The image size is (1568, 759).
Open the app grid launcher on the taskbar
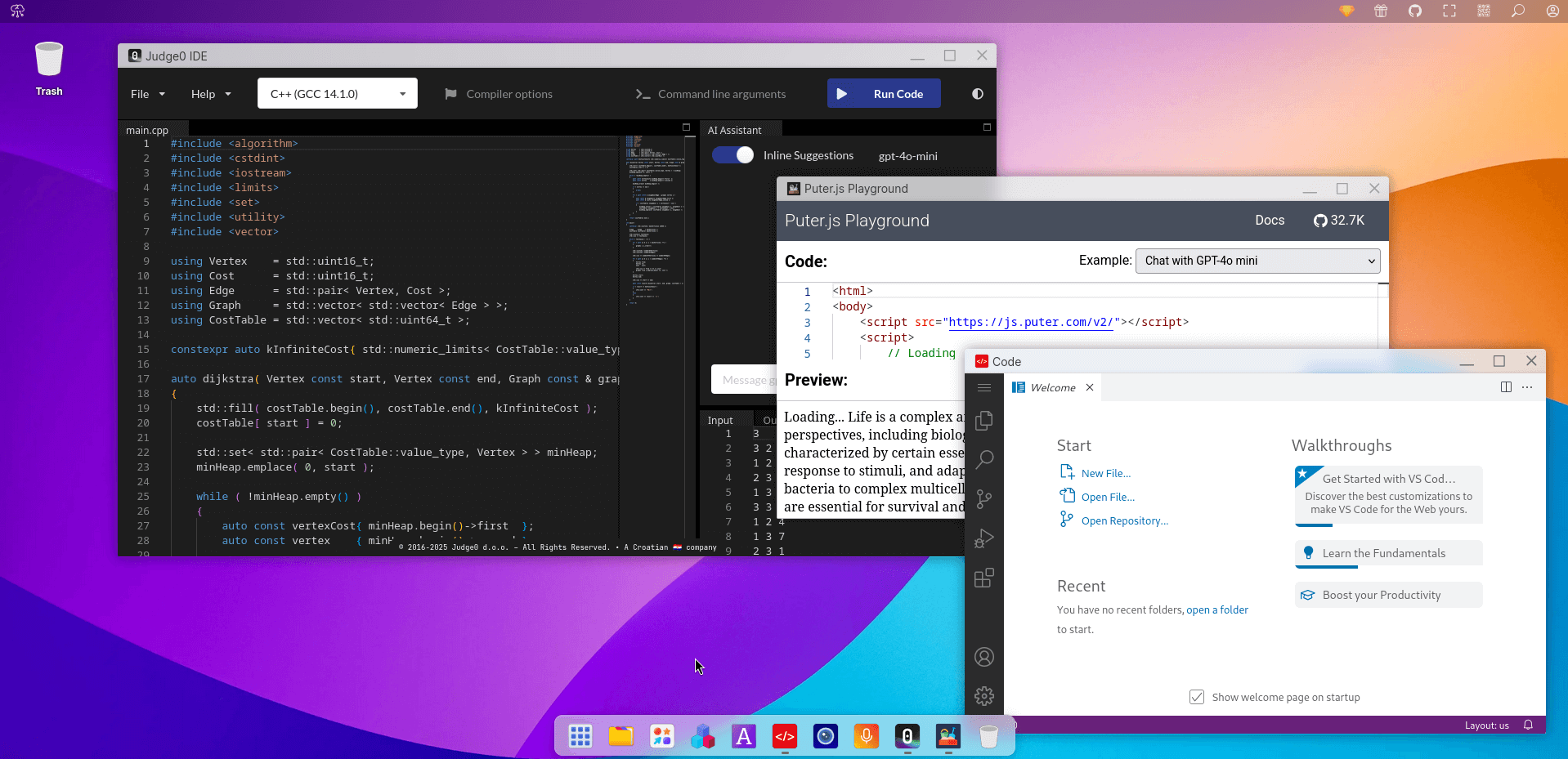click(580, 736)
